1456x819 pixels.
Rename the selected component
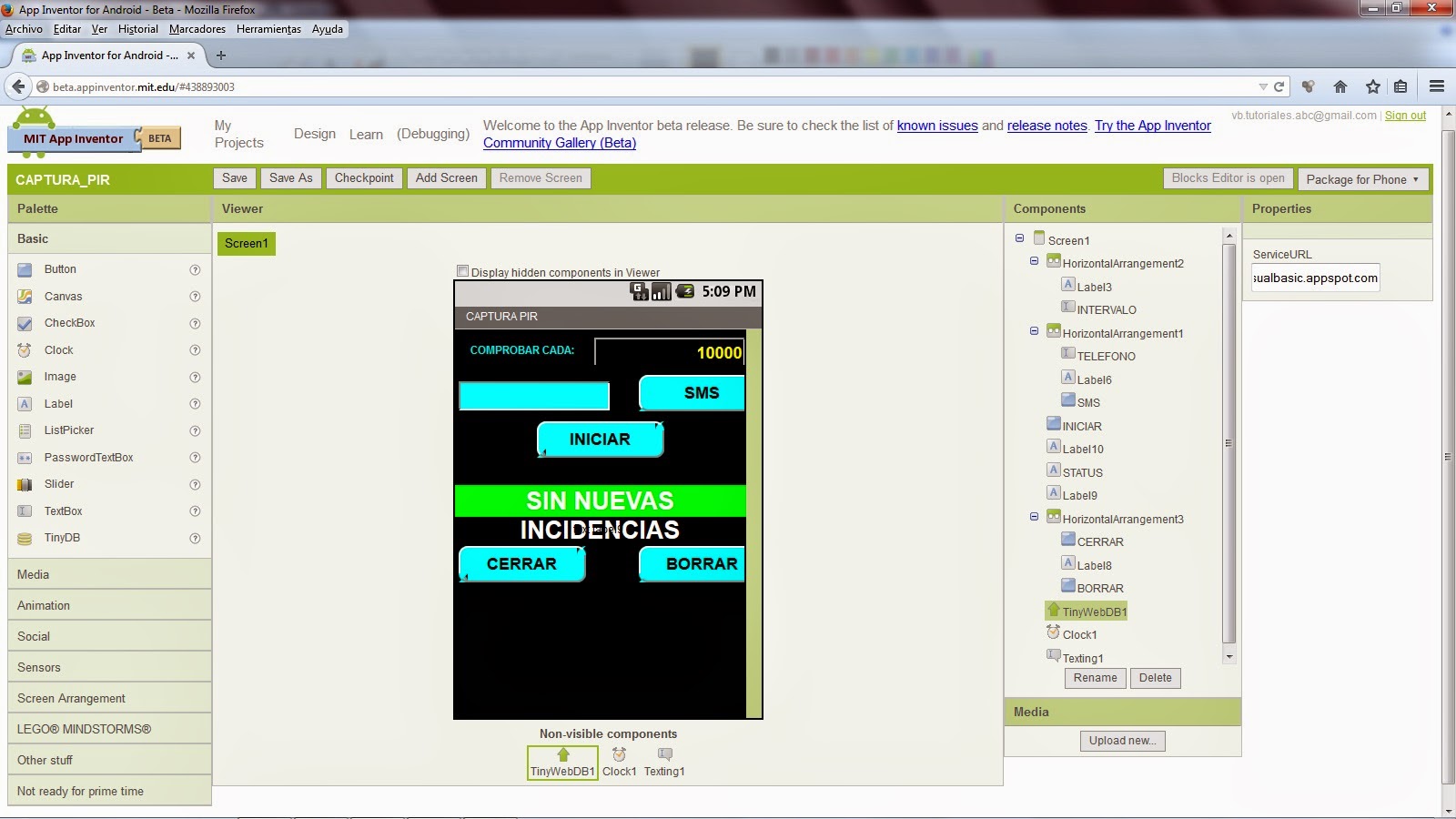pos(1095,678)
